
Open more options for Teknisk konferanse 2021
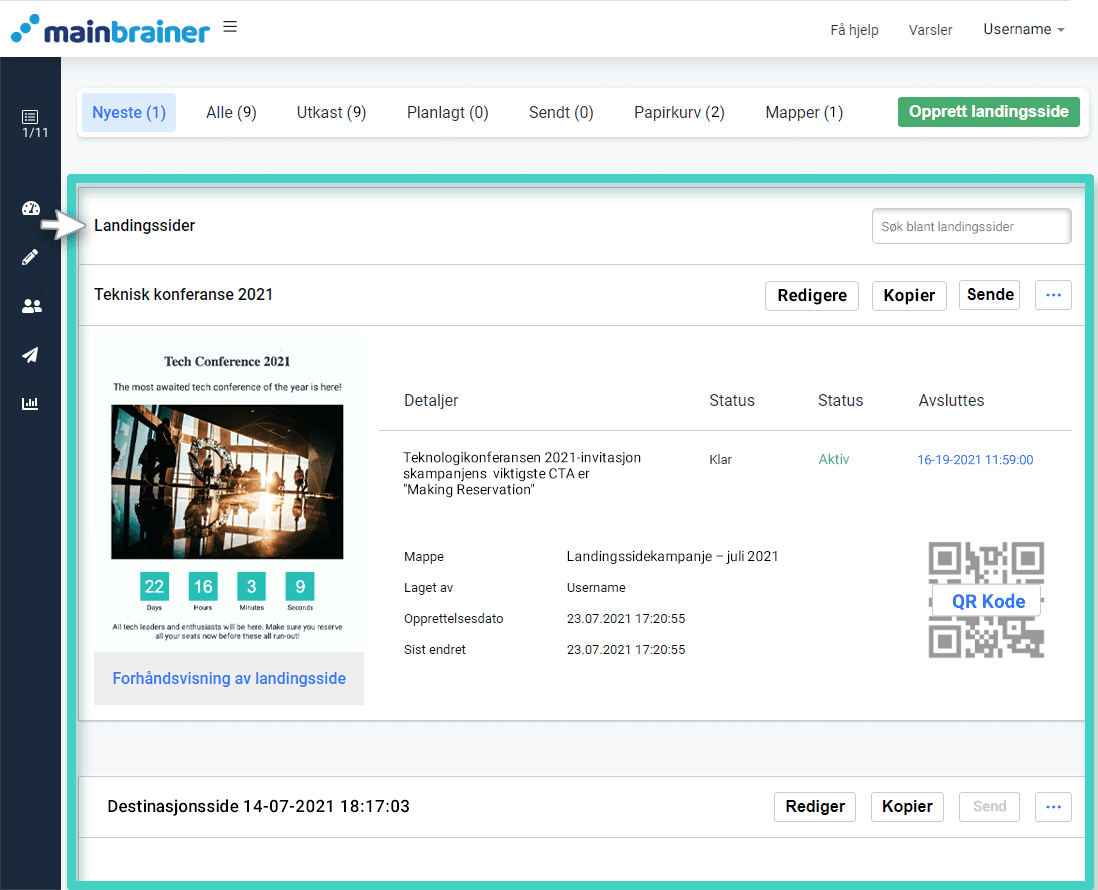coord(1053,295)
